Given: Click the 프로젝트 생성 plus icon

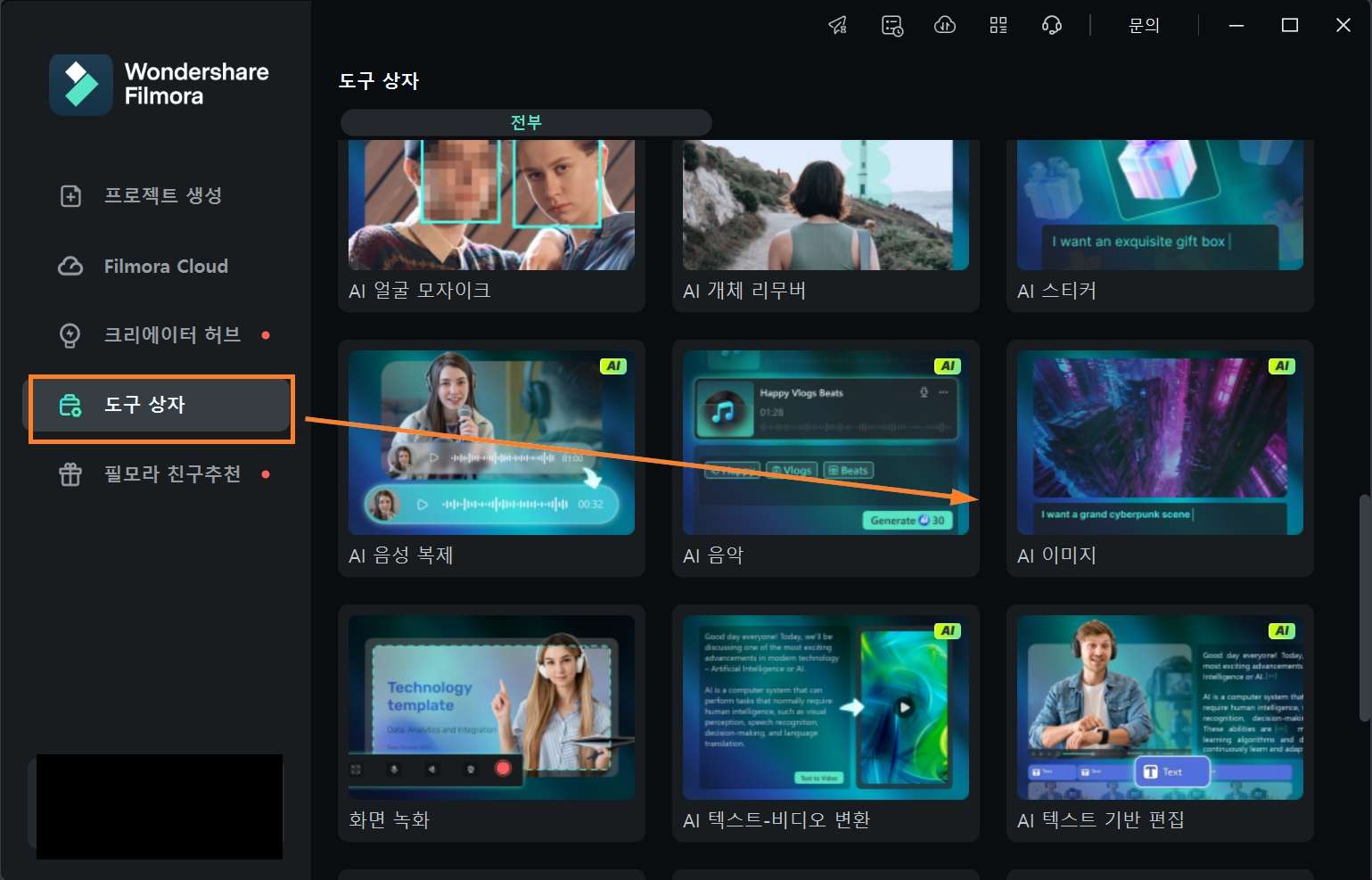Looking at the screenshot, I should pyautogui.click(x=70, y=196).
